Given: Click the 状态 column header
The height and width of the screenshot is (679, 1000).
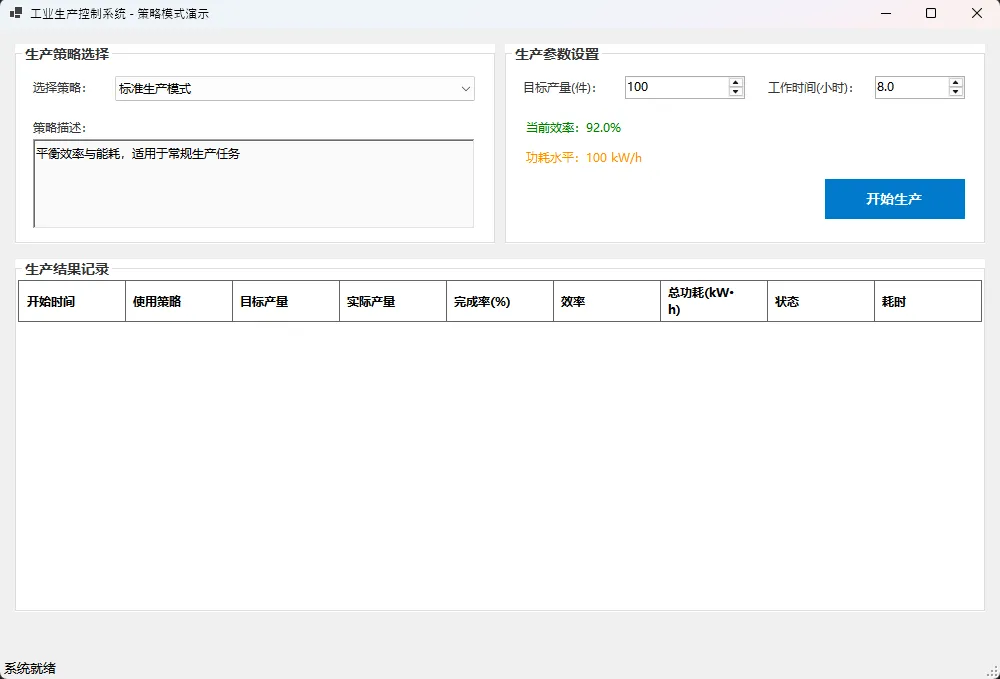Looking at the screenshot, I should (x=821, y=301).
